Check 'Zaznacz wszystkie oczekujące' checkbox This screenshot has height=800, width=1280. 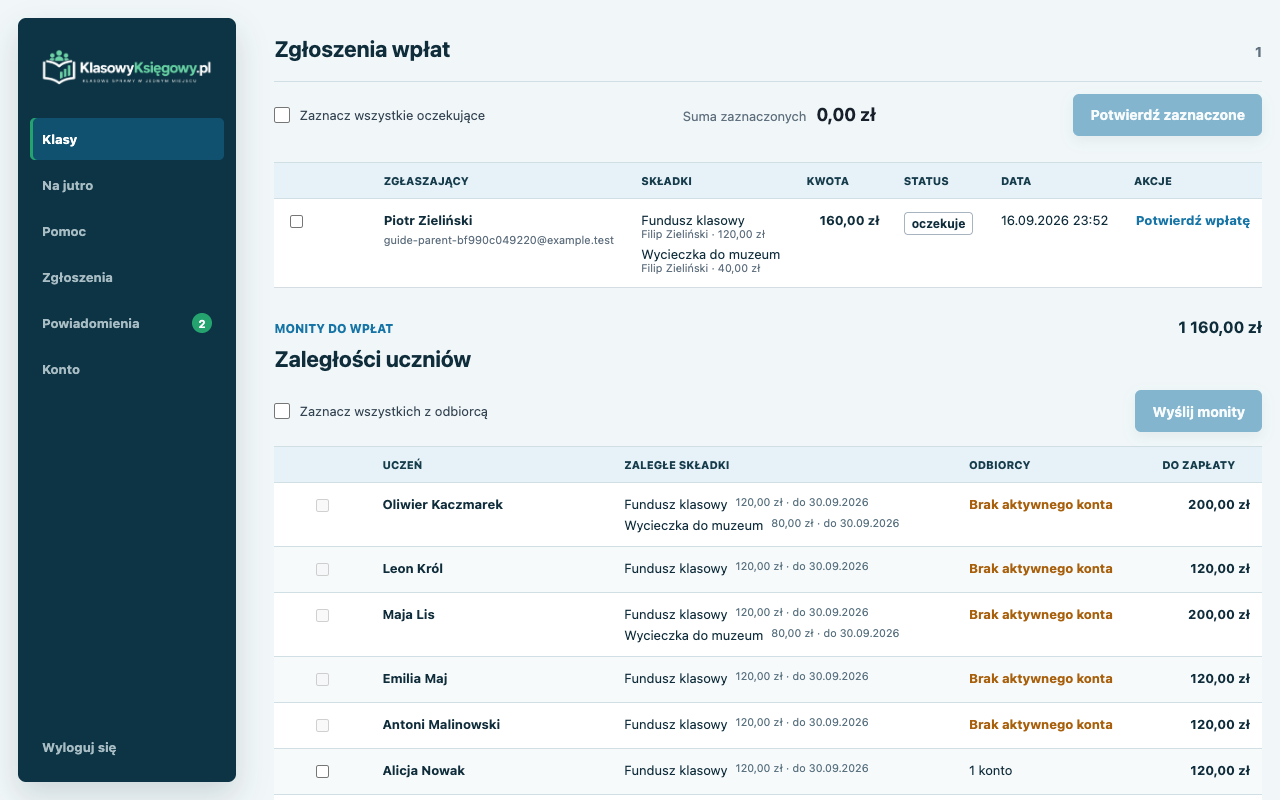pyautogui.click(x=282, y=115)
